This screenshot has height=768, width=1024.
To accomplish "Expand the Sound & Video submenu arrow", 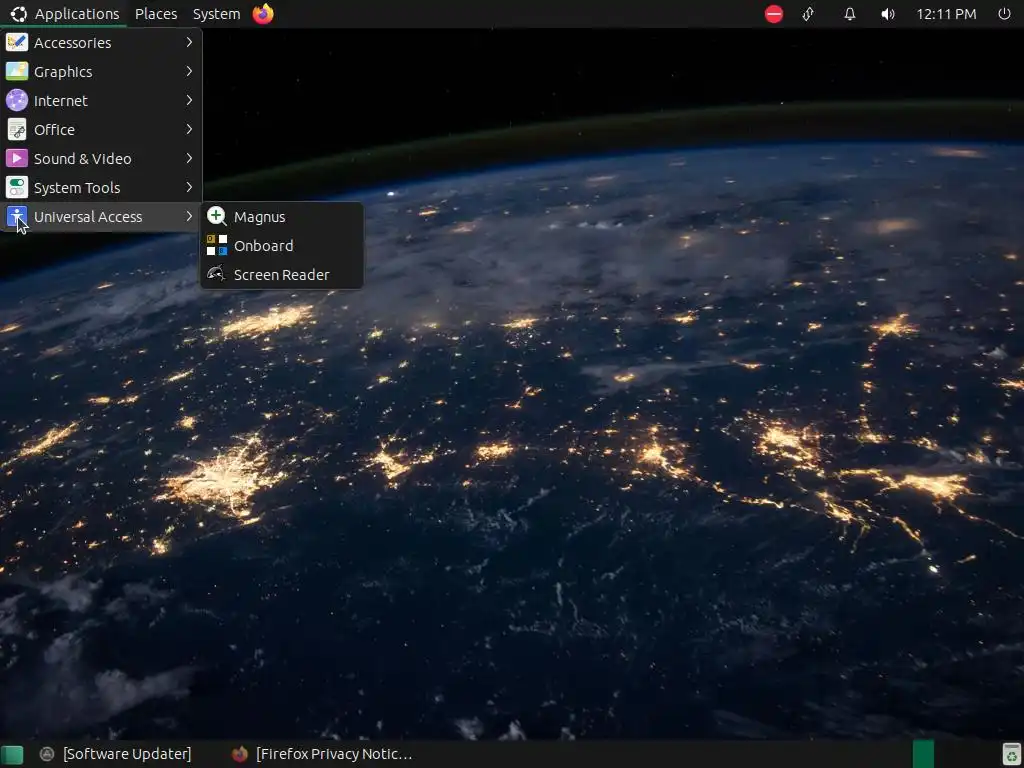I will click(189, 158).
